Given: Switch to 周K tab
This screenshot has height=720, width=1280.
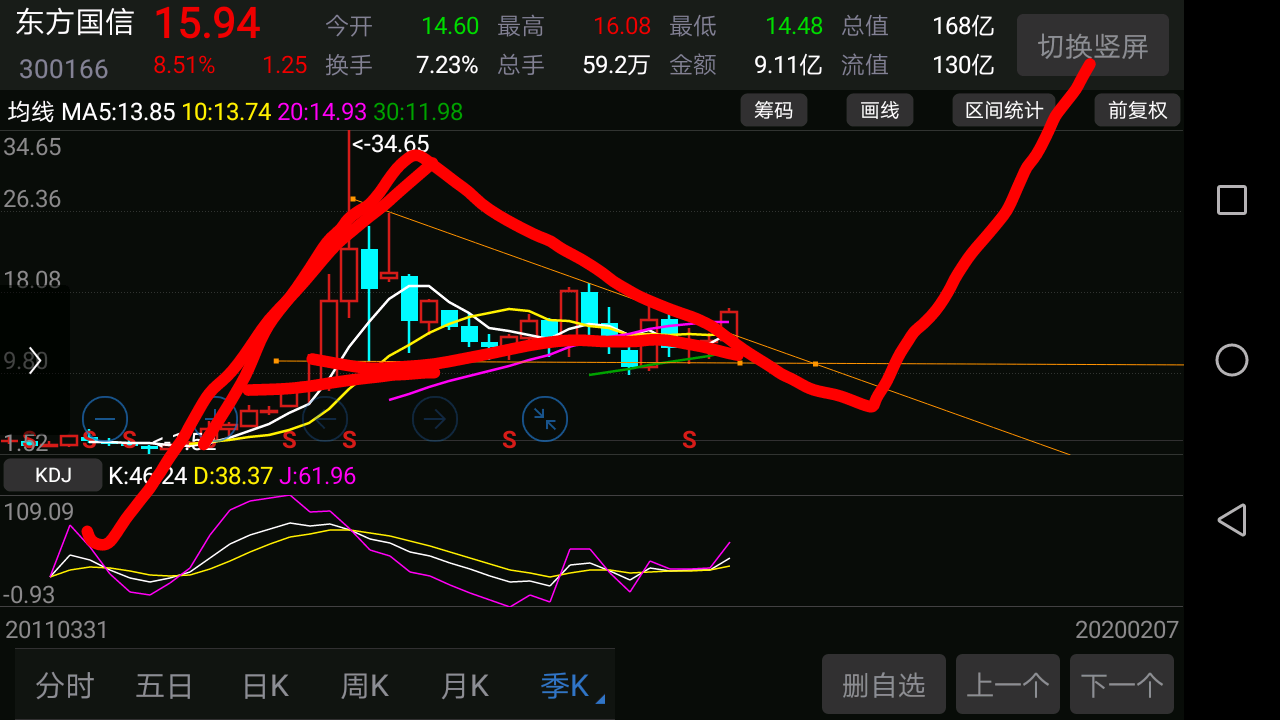Looking at the screenshot, I should [365, 686].
